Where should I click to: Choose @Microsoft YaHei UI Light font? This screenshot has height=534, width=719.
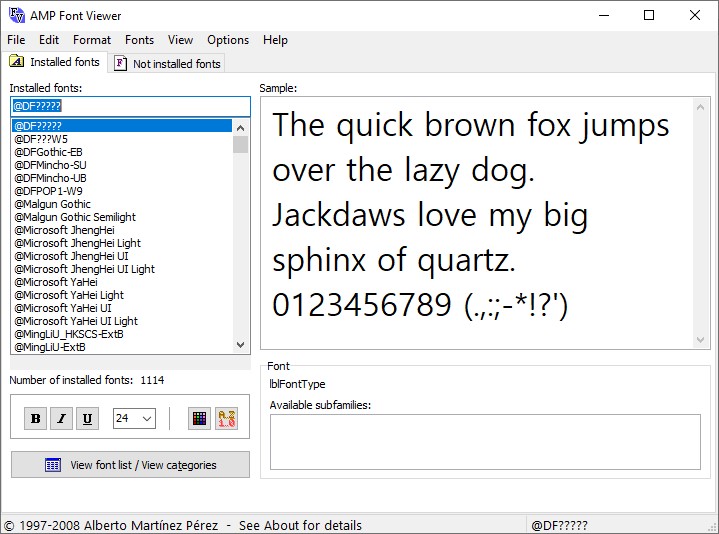(76, 321)
